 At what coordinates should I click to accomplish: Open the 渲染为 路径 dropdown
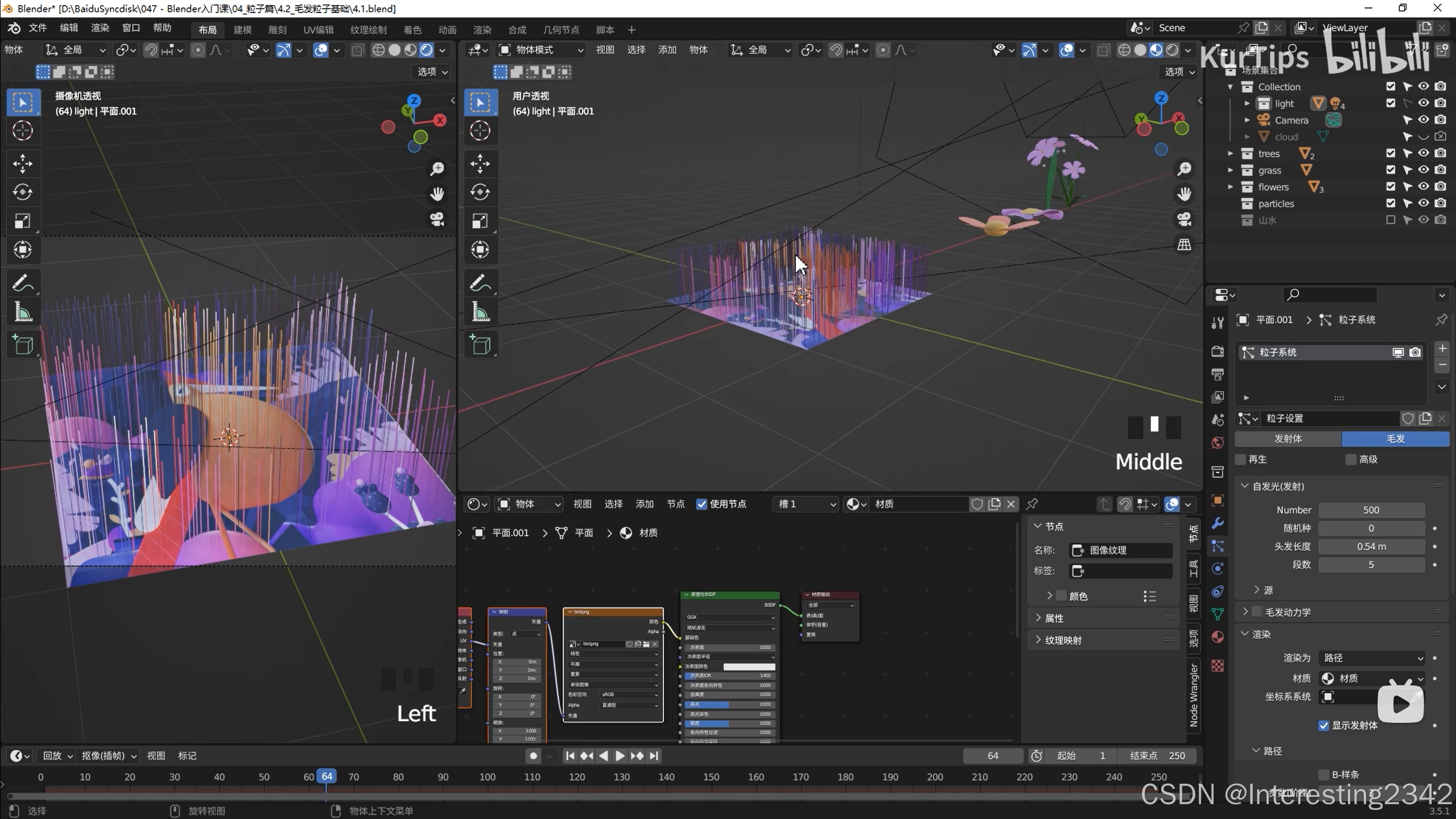(1372, 657)
